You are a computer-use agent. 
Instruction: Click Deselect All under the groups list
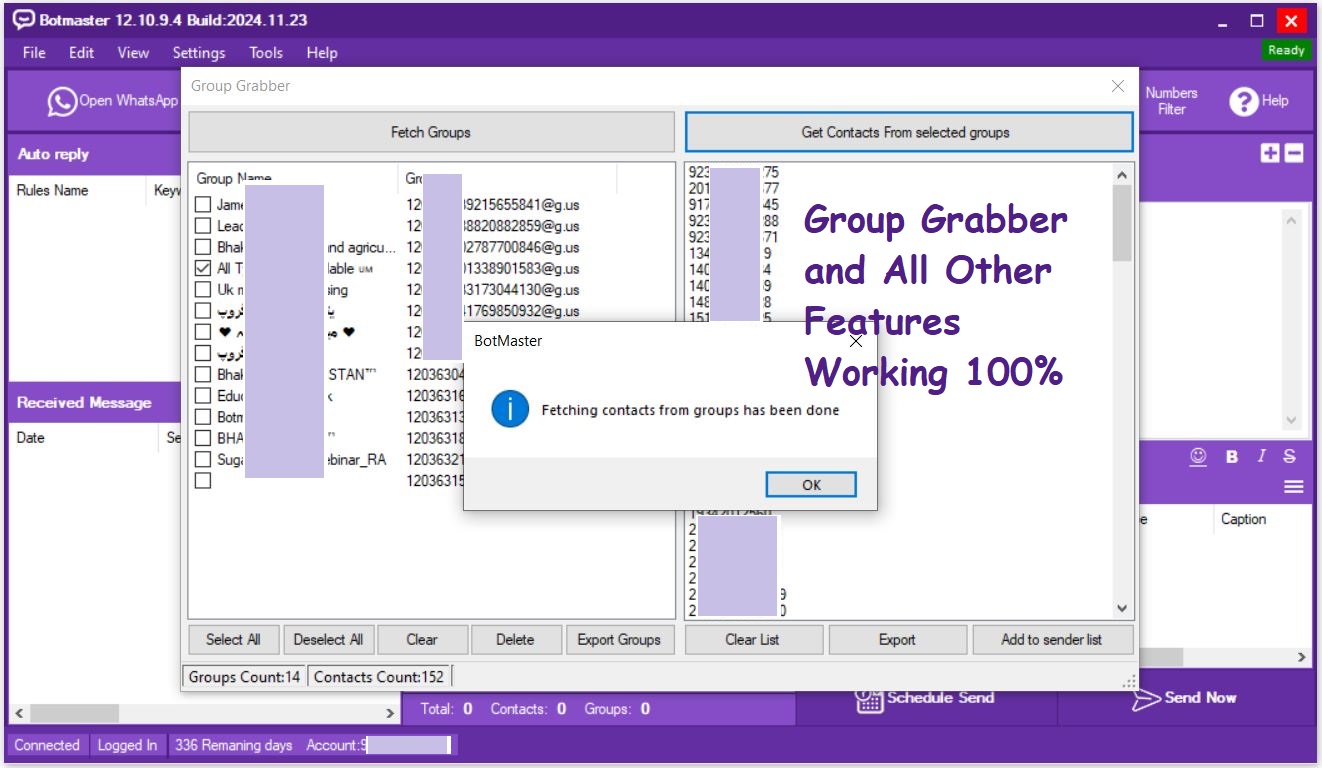pyautogui.click(x=328, y=640)
